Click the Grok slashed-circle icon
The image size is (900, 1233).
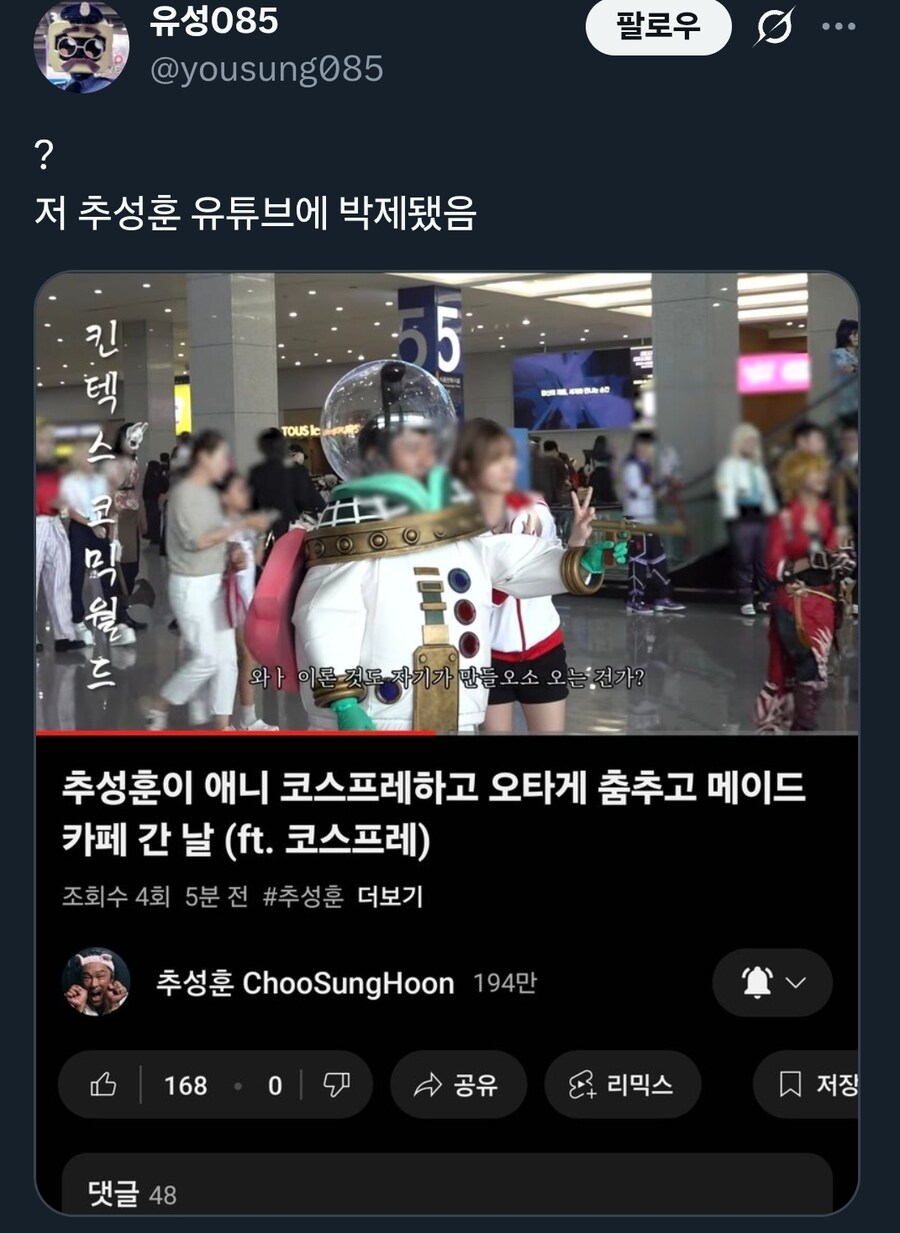[774, 28]
